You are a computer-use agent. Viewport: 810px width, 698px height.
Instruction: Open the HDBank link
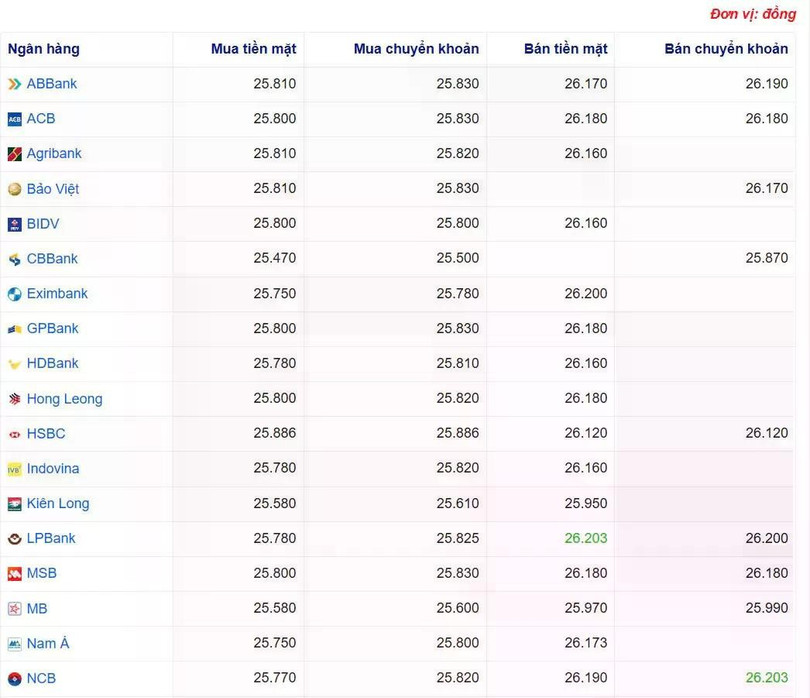pyautogui.click(x=53, y=363)
